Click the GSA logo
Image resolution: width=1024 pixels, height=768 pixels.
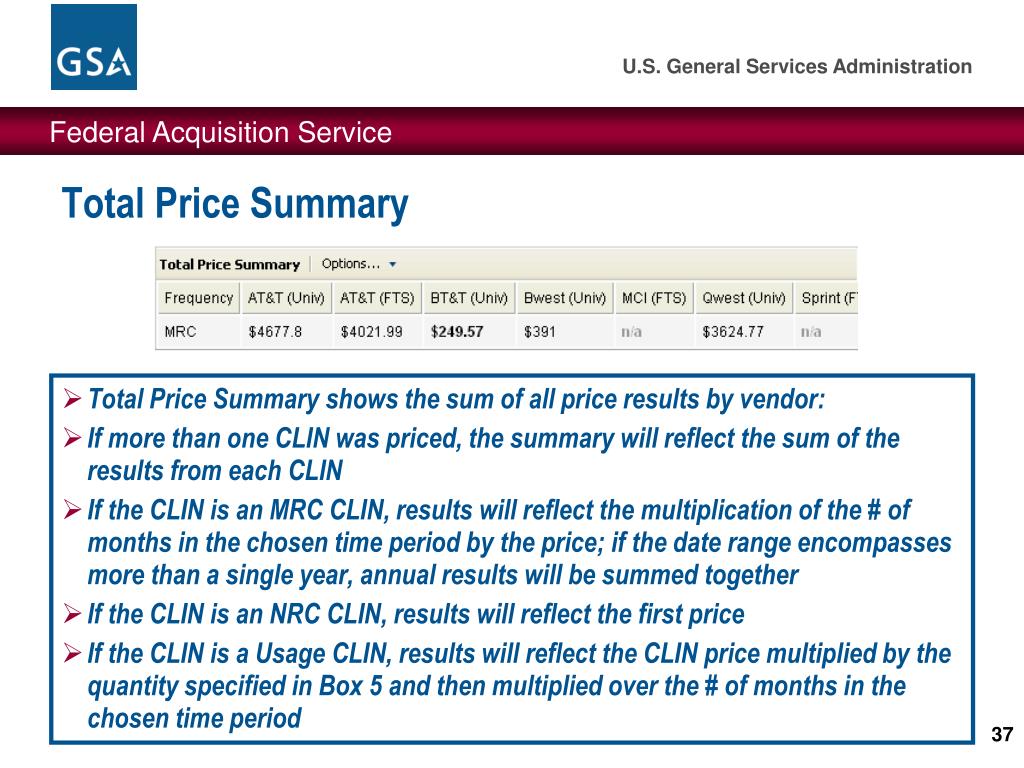click(94, 47)
